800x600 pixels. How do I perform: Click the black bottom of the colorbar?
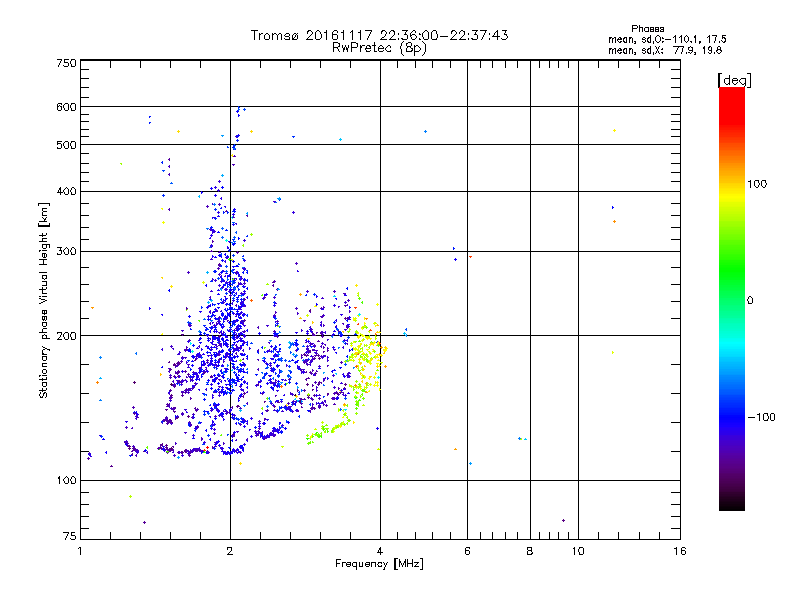point(732,503)
